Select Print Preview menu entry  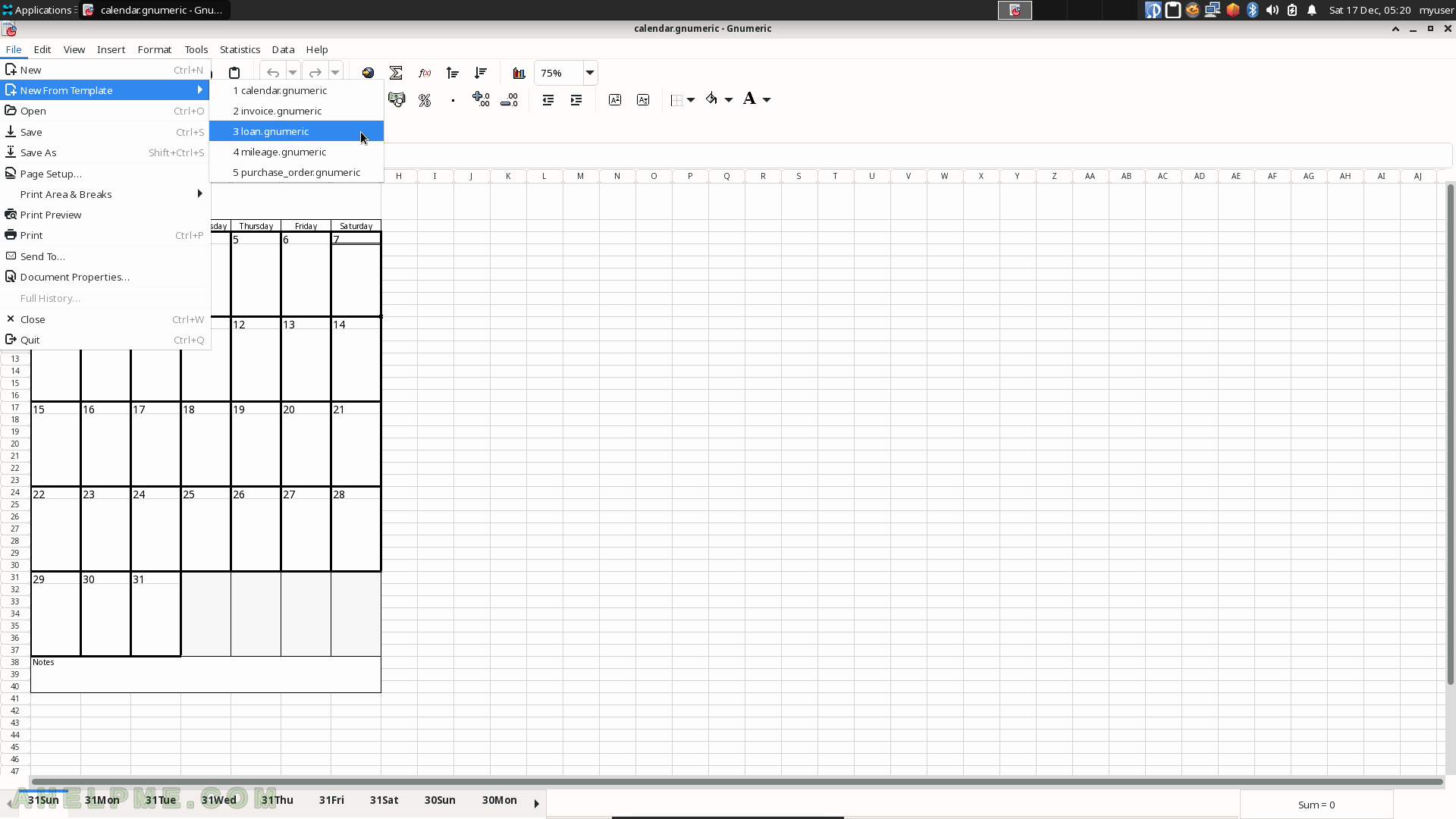[105, 215]
